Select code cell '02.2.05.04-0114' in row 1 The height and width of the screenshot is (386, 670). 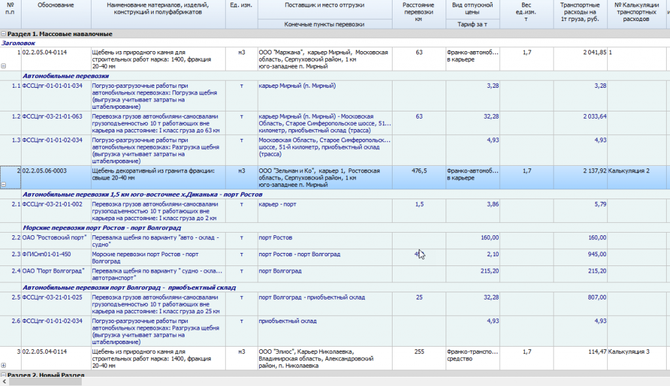56,59
